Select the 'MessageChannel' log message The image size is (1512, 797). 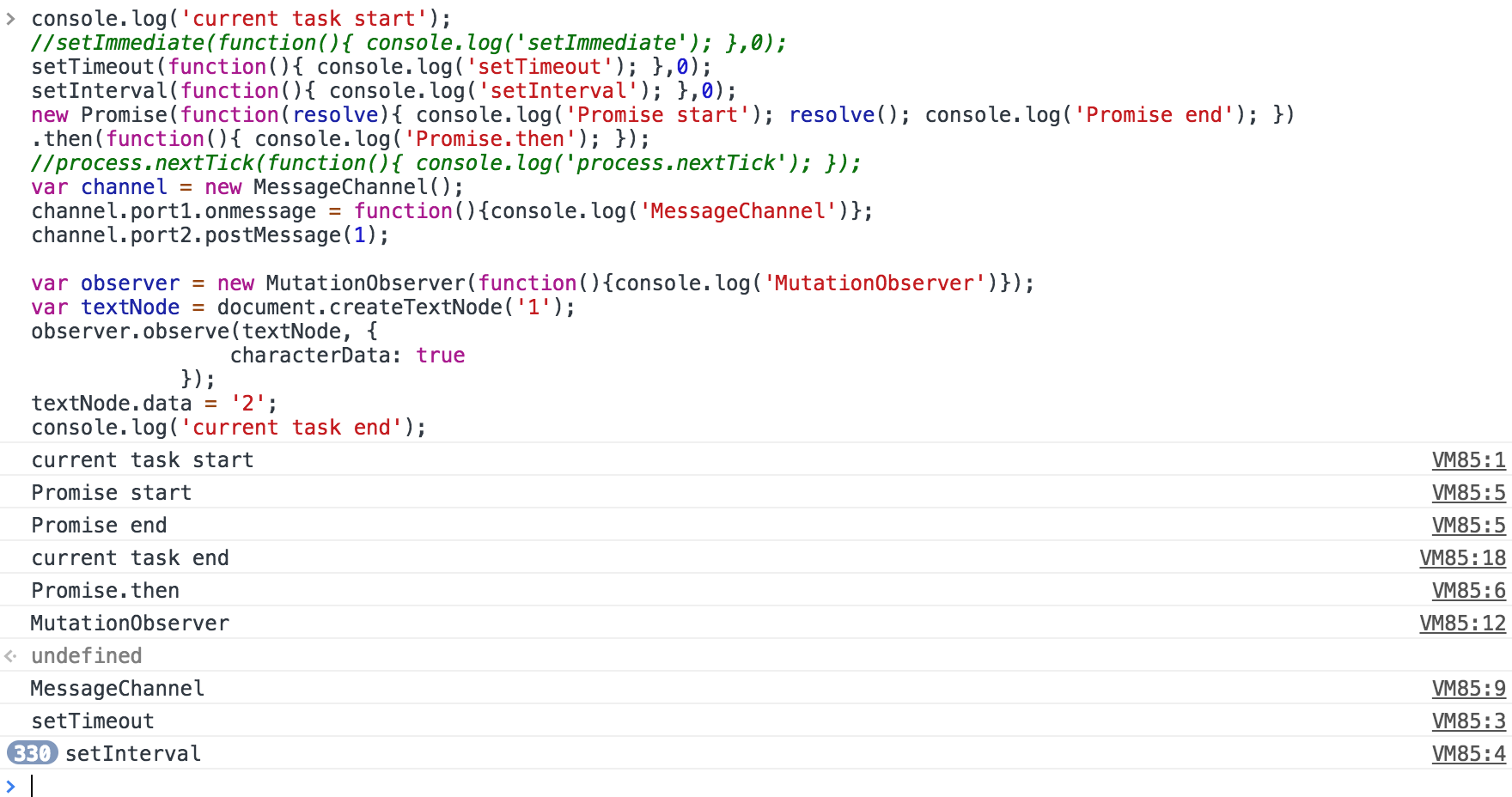(118, 689)
